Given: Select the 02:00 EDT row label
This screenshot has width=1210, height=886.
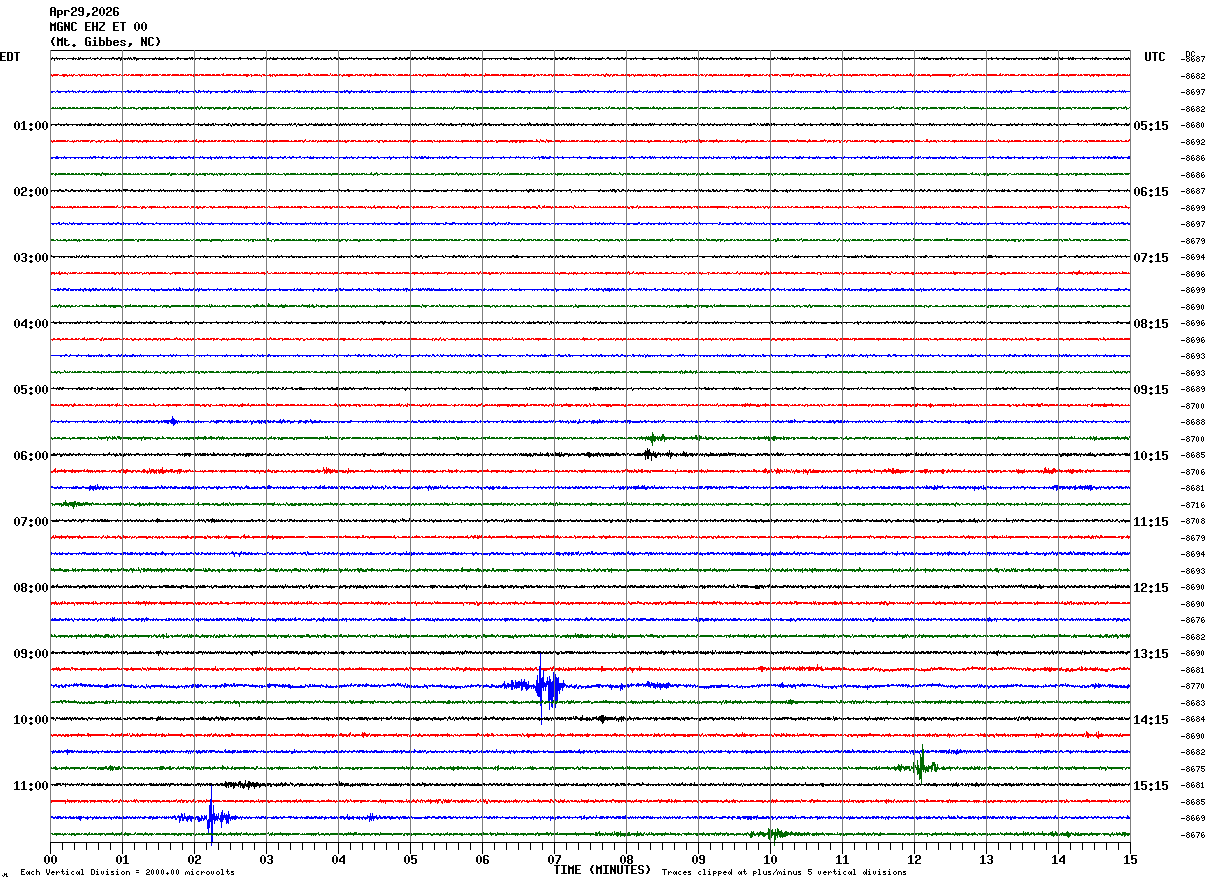Looking at the screenshot, I should [30, 192].
